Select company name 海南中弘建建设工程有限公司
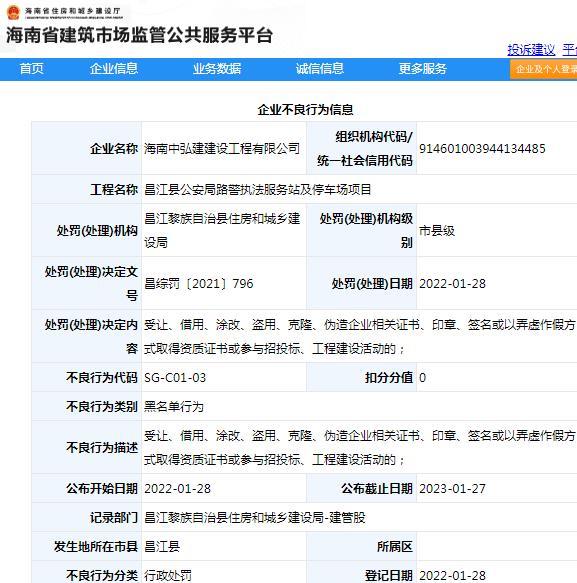 (222, 149)
